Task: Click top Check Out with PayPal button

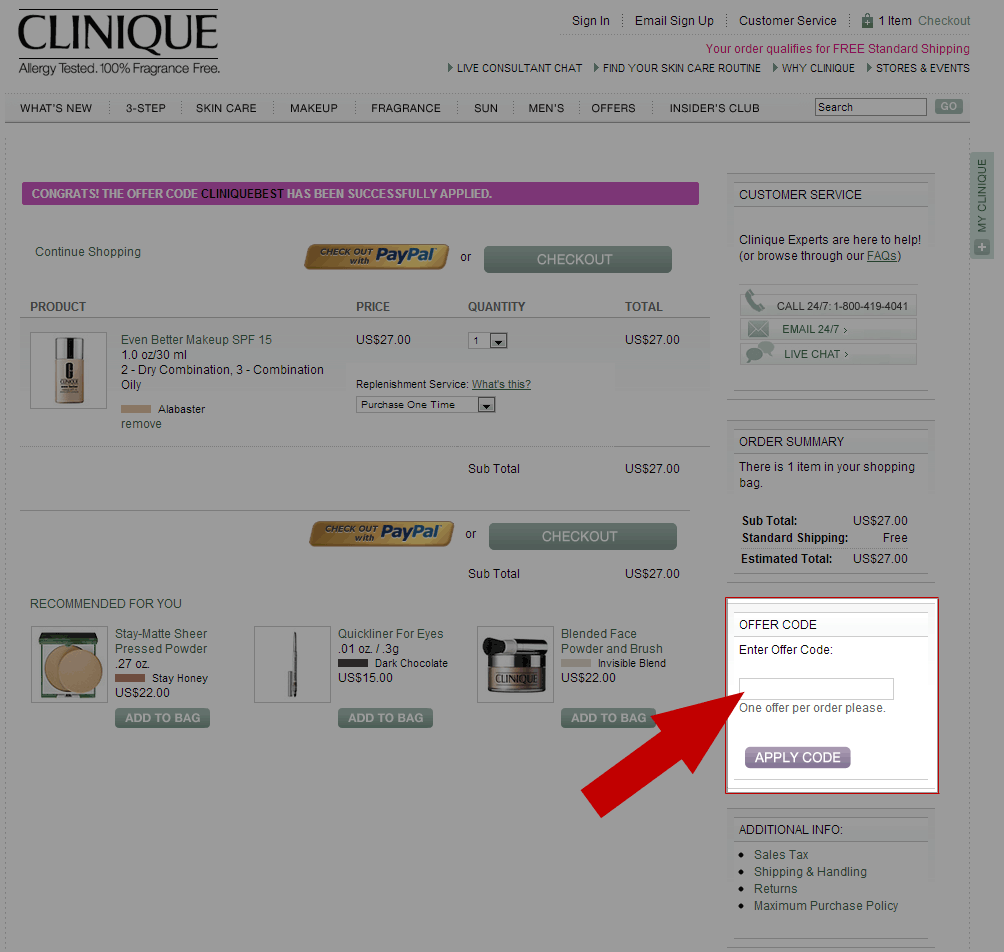Action: [376, 257]
